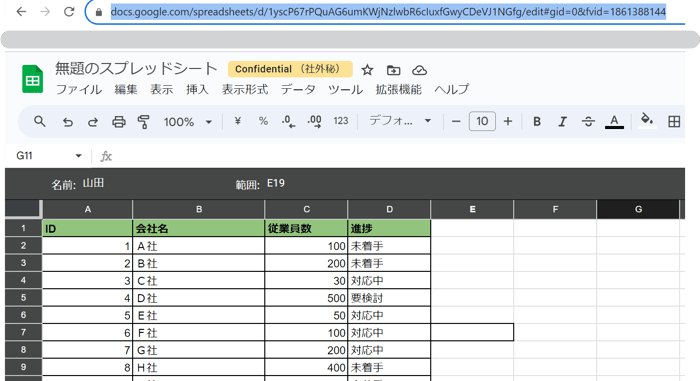Open the name box dropdown arrow
700x381 pixels.
point(79,156)
